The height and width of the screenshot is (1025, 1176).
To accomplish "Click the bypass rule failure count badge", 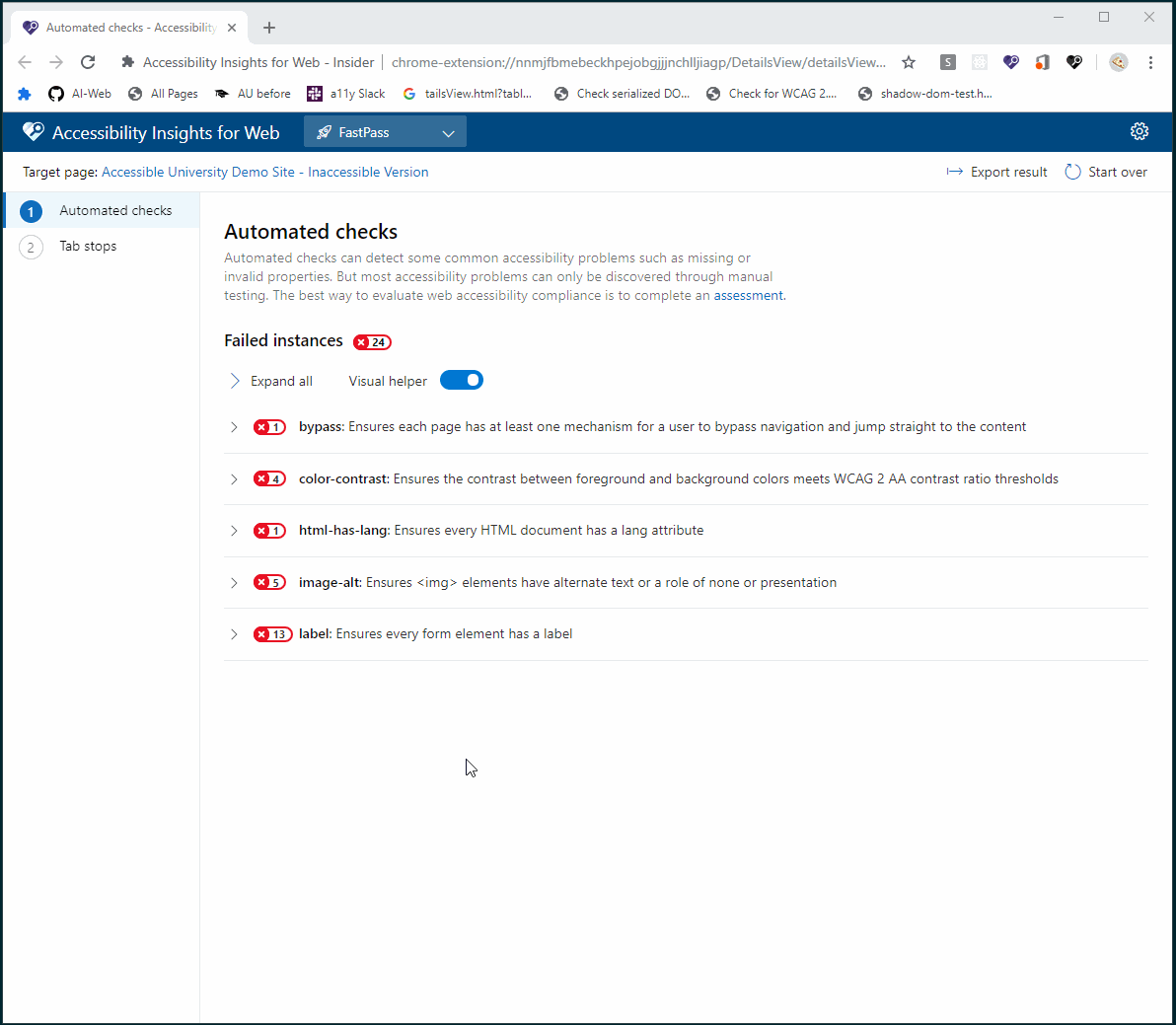I will [269, 427].
